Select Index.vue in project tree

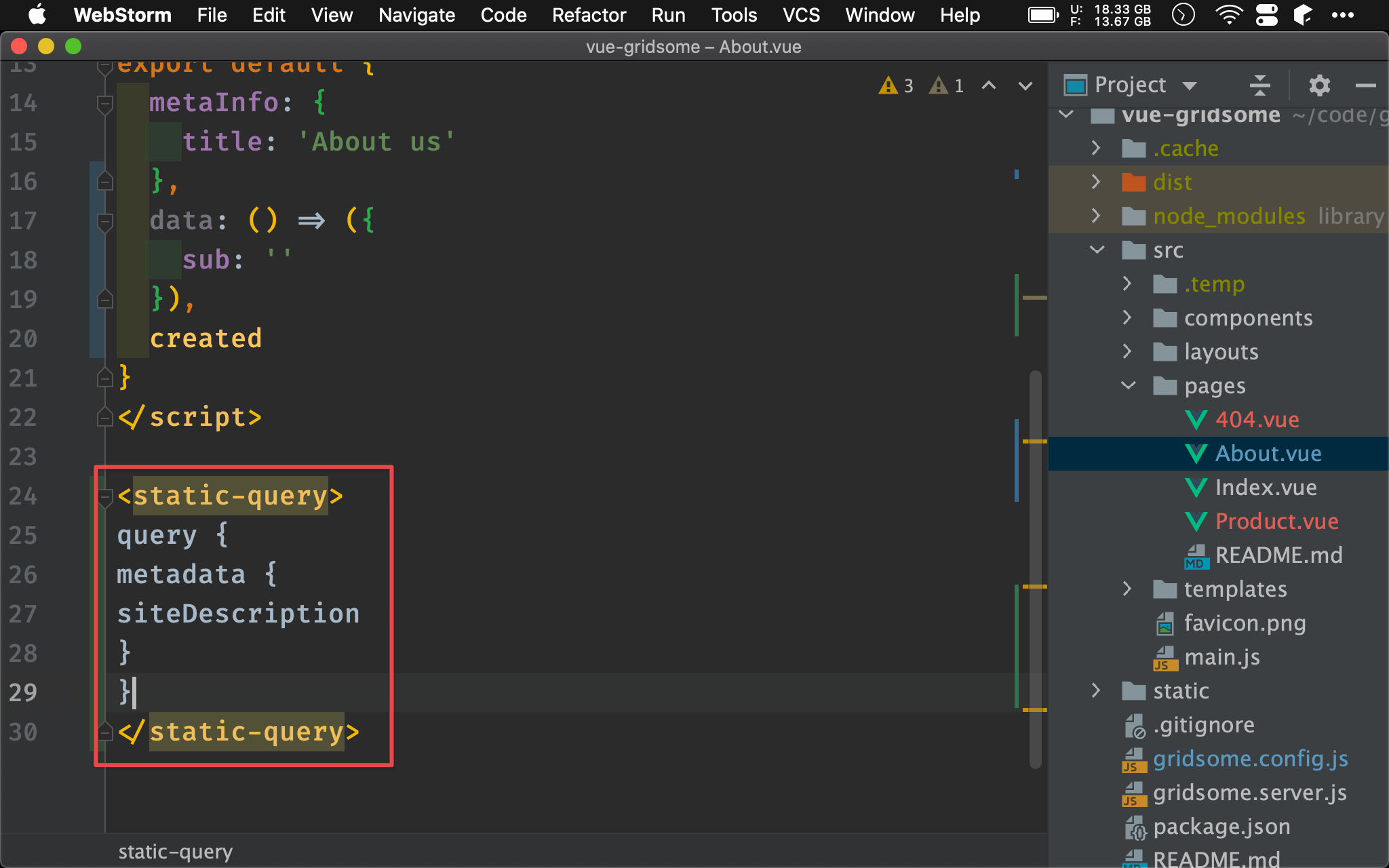point(1266,488)
